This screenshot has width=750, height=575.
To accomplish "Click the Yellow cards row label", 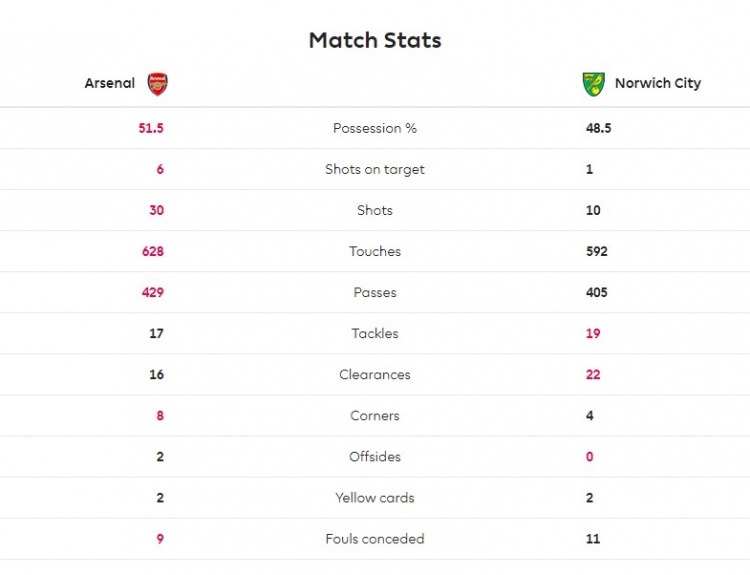I will [375, 498].
